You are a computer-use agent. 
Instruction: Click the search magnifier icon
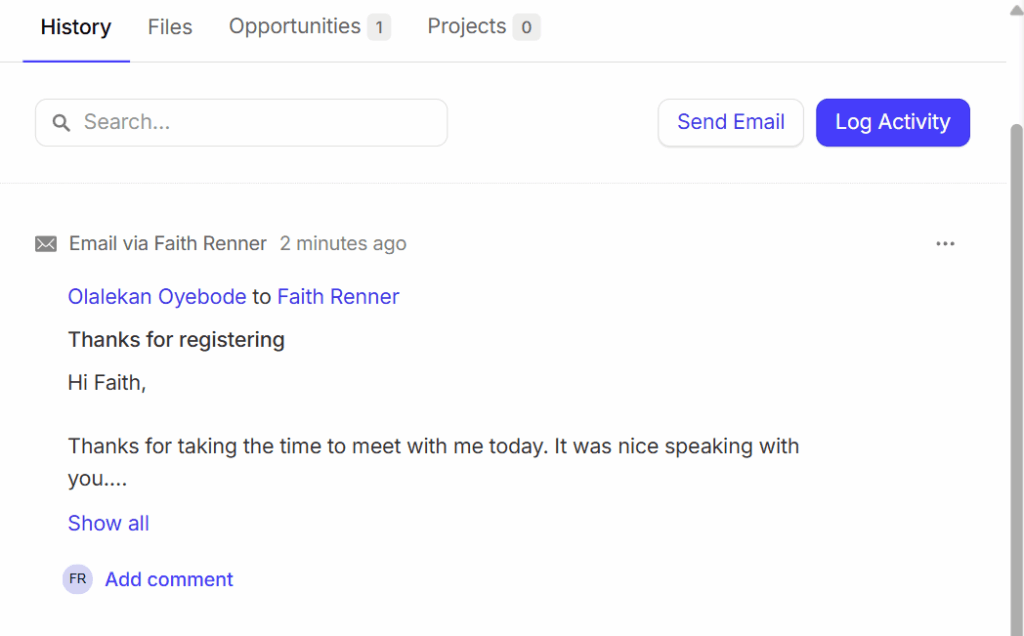pyautogui.click(x=61, y=123)
